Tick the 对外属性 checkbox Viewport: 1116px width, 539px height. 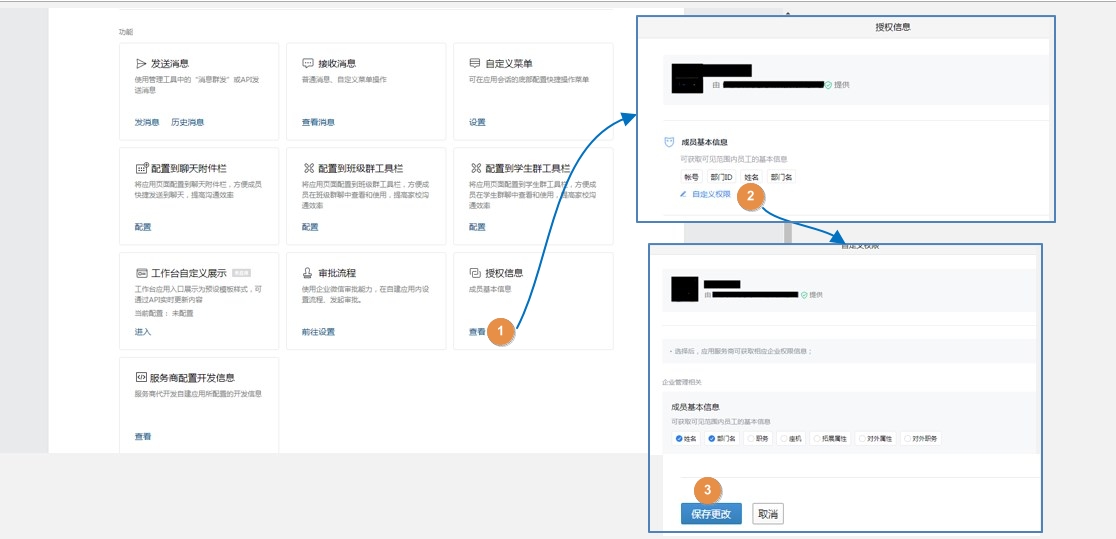tap(861, 438)
